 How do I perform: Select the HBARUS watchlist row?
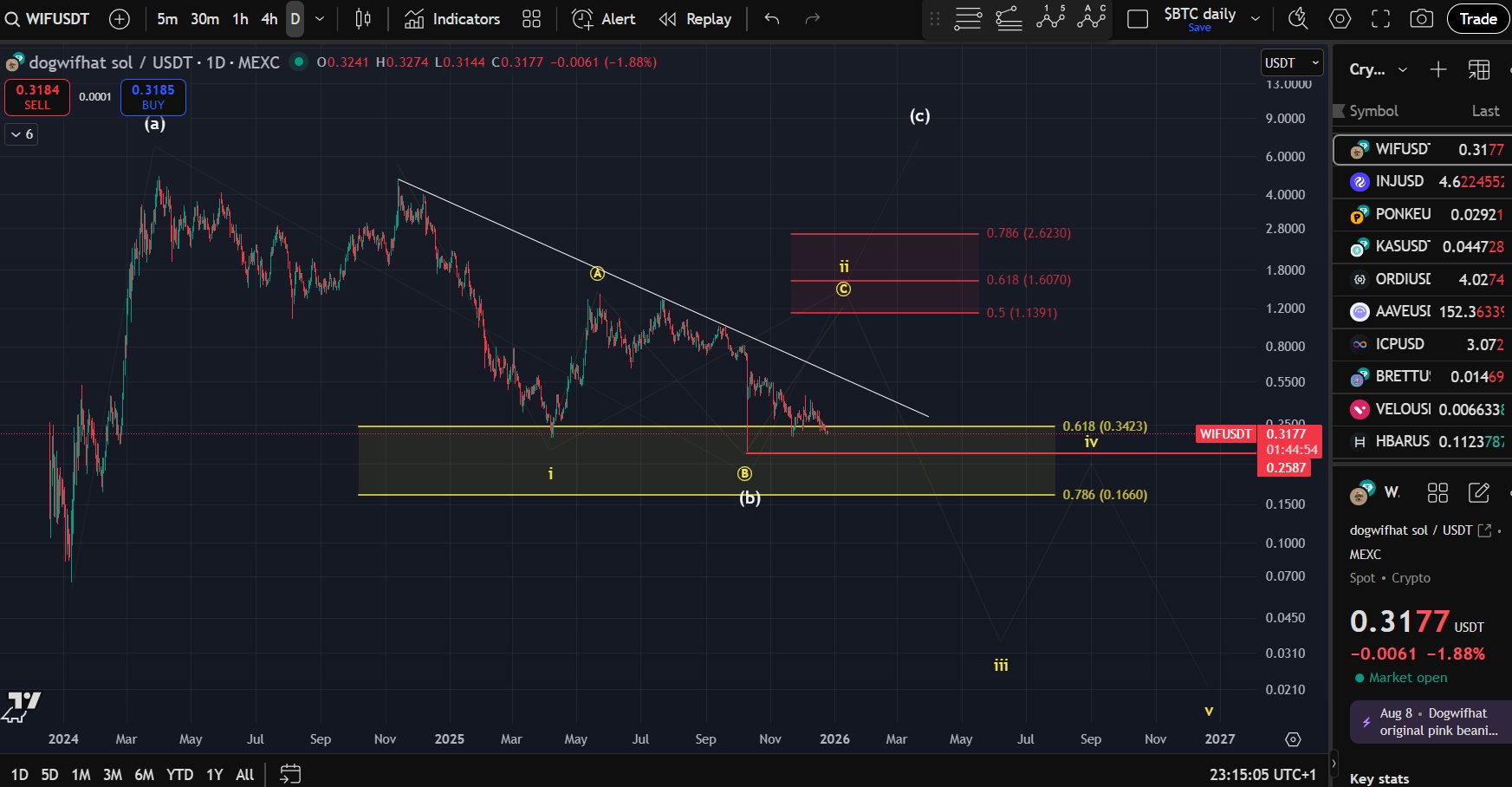tap(1422, 441)
